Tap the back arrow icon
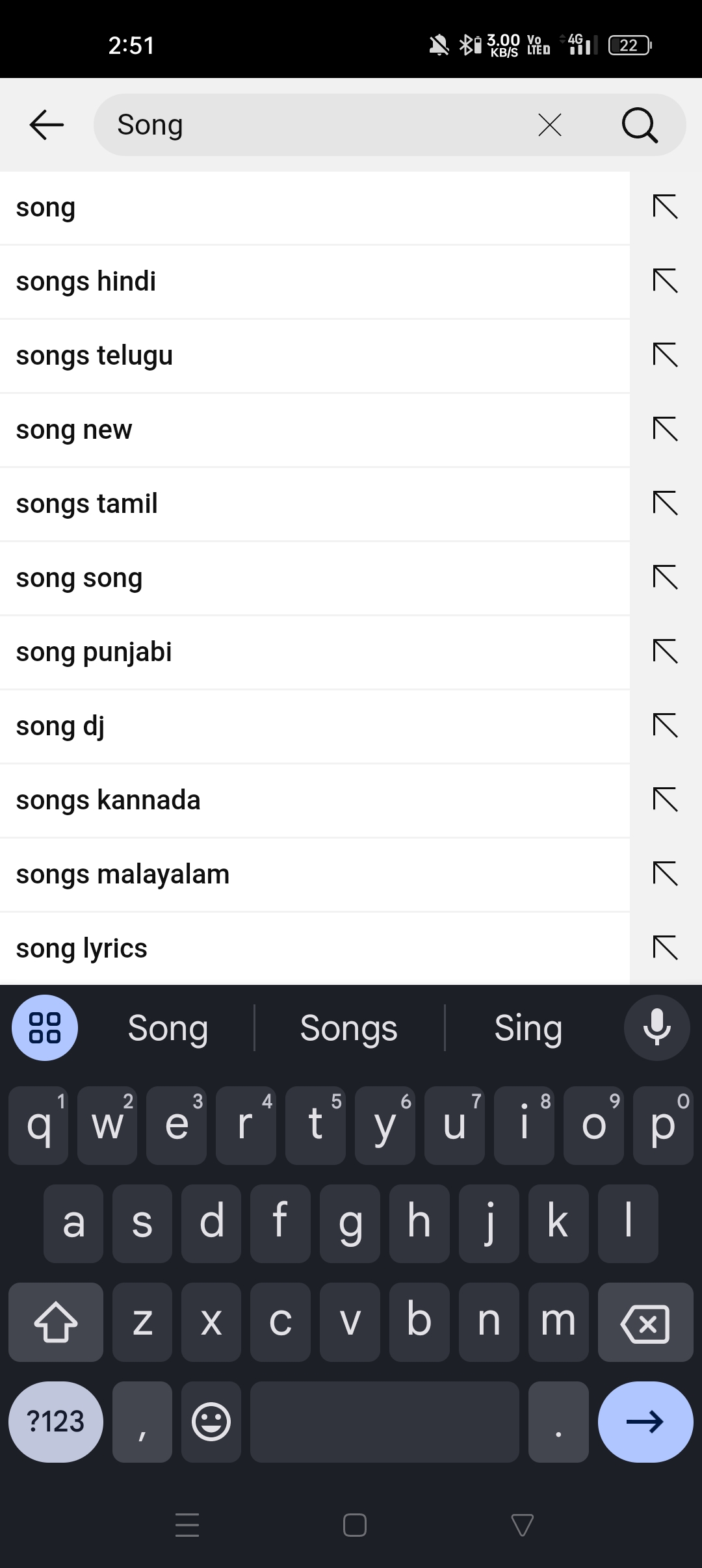Screen dimensions: 702x1568 (x=47, y=124)
